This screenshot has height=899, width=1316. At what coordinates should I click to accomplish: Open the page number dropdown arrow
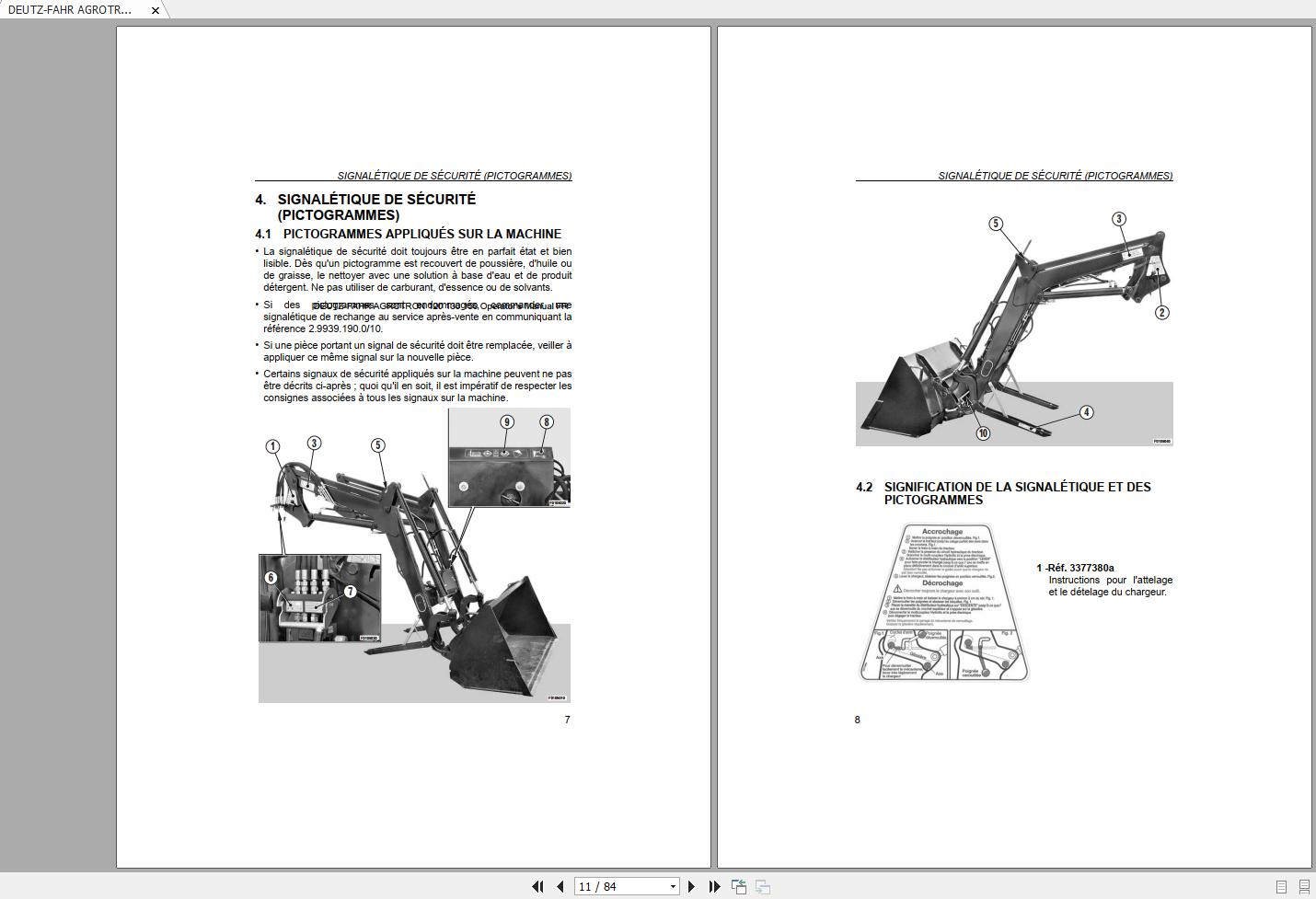coord(673,887)
